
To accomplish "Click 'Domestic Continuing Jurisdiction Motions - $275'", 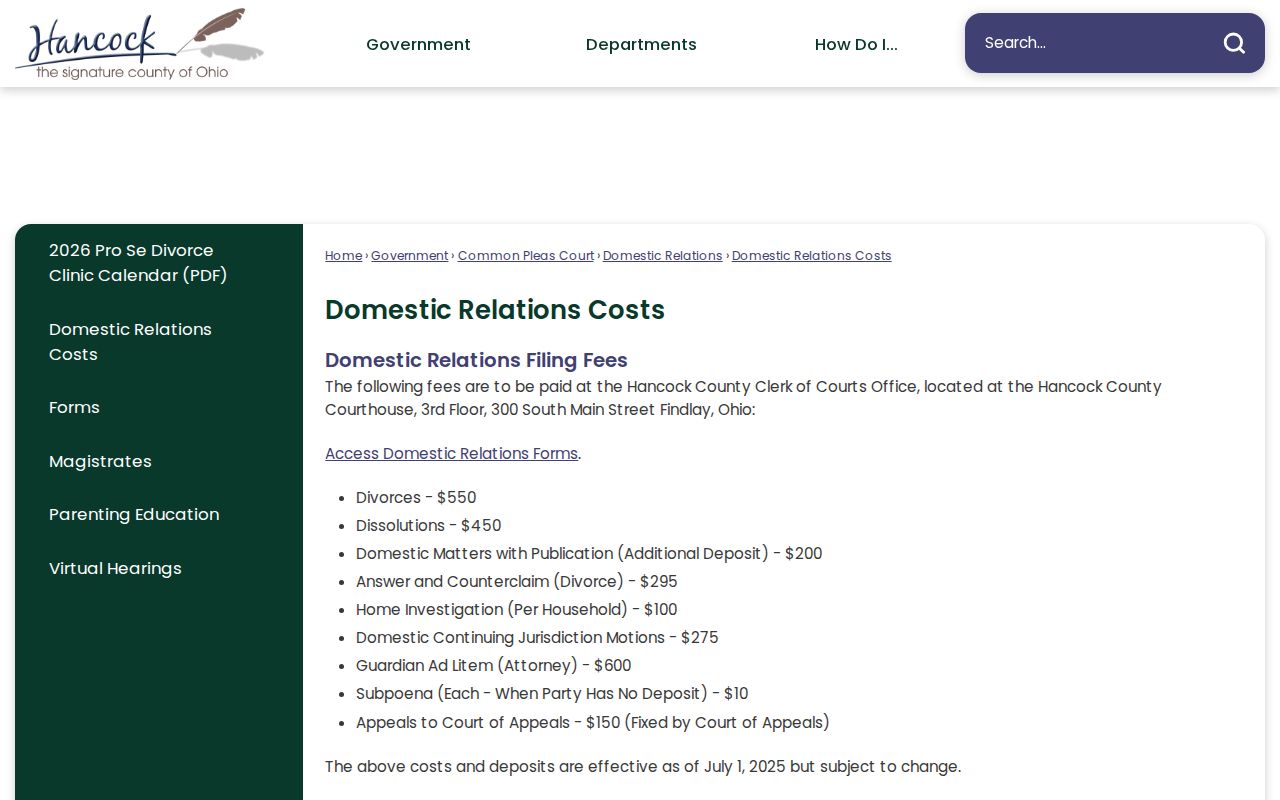I will tap(537, 637).
